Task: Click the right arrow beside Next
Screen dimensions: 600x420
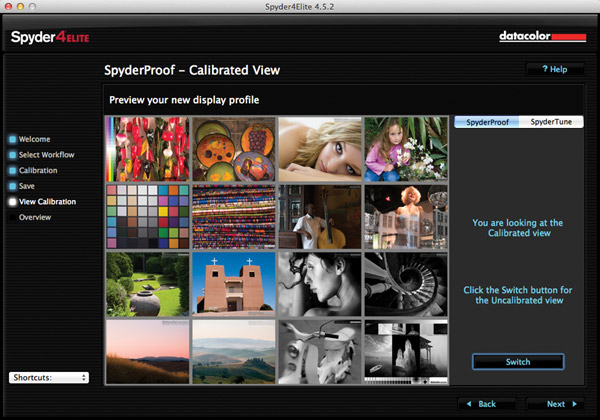Action: point(574,404)
